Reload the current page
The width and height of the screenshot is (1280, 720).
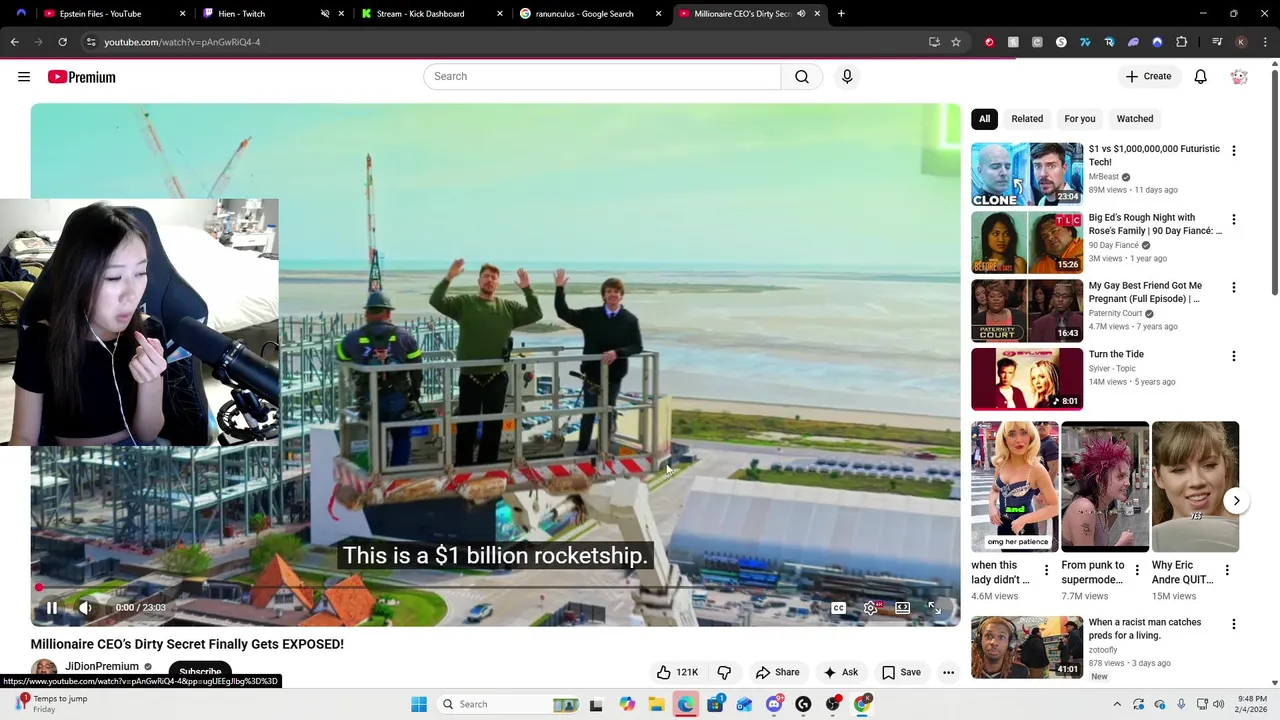(62, 42)
